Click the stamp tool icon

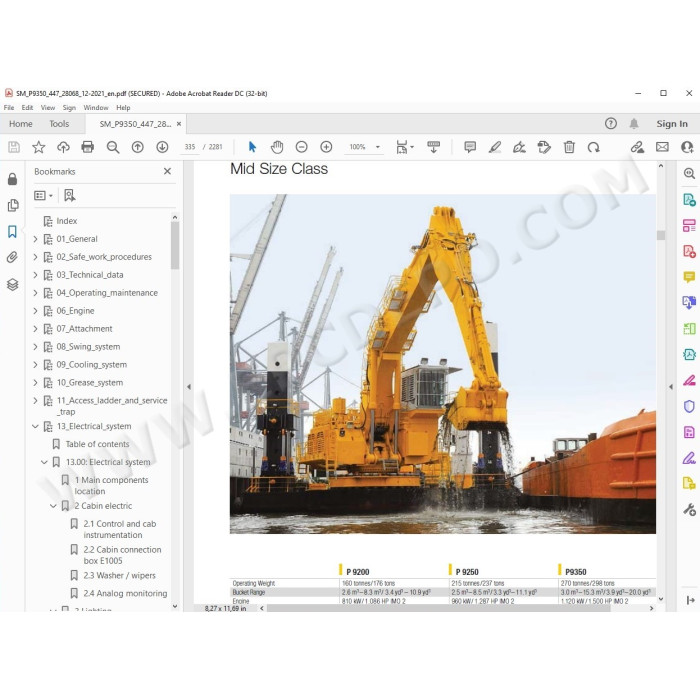(544, 147)
